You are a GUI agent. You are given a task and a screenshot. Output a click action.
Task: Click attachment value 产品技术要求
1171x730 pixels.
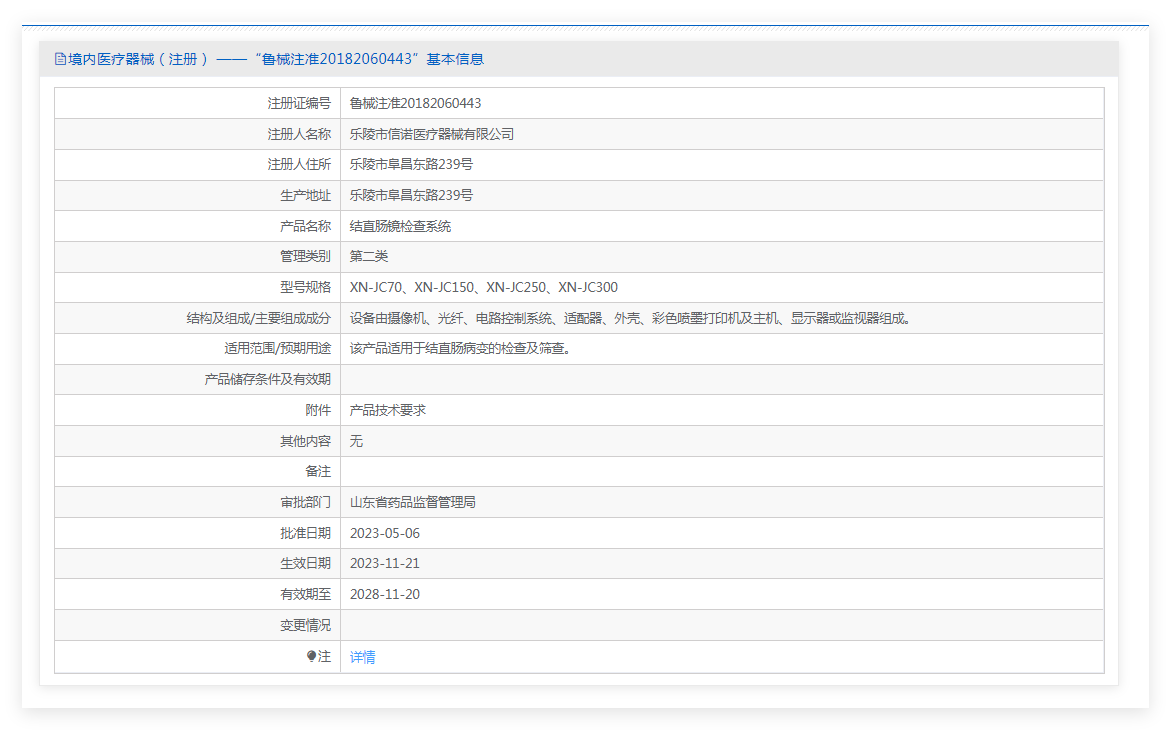coord(388,410)
